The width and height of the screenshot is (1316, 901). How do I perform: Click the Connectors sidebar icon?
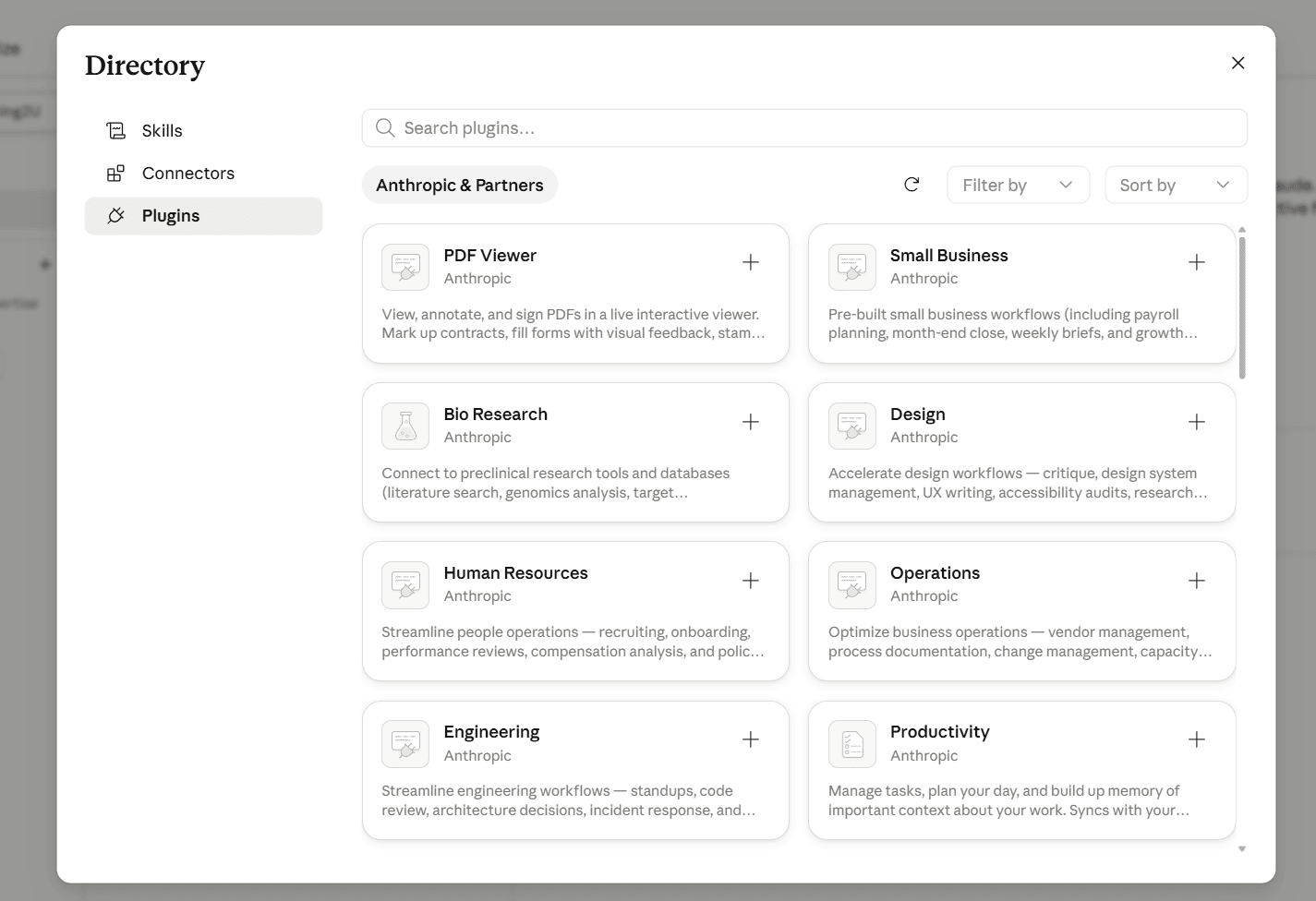click(x=115, y=174)
